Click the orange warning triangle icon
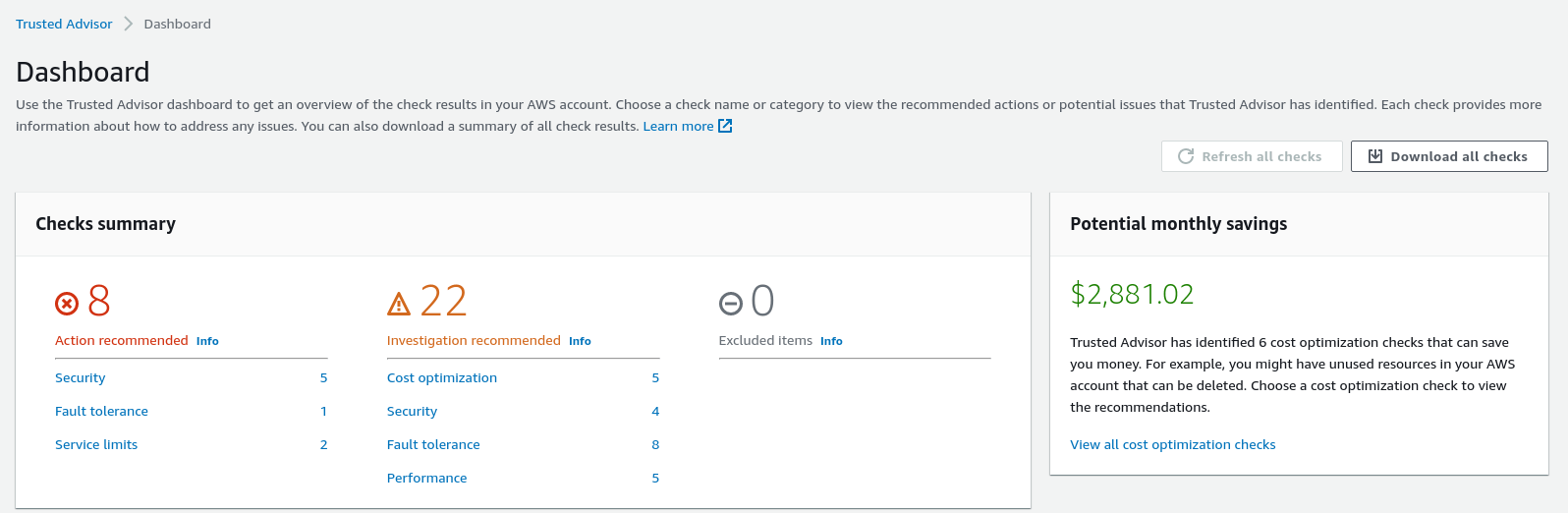 point(399,305)
